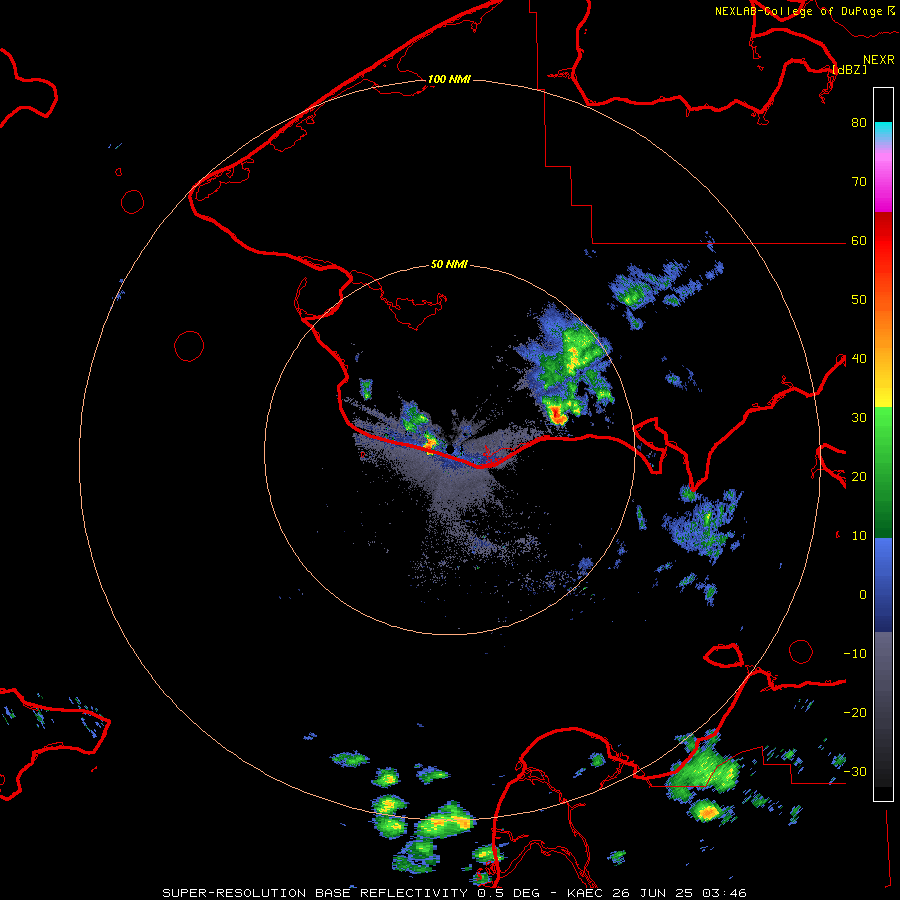Click the "[dBZ]" unit label above color bar
900x900 pixels.
pyautogui.click(x=849, y=70)
